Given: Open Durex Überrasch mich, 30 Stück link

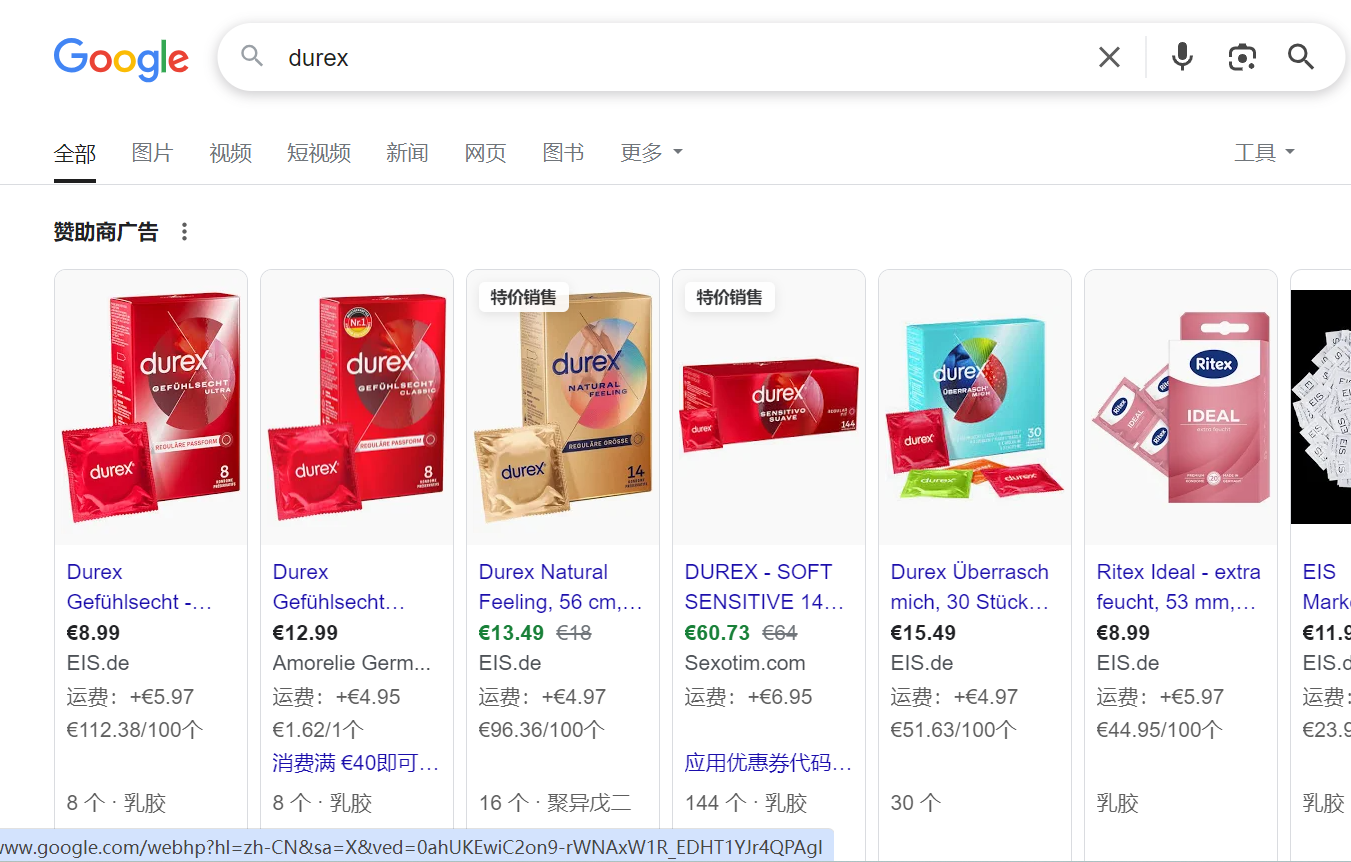Looking at the screenshot, I should pyautogui.click(x=970, y=587).
